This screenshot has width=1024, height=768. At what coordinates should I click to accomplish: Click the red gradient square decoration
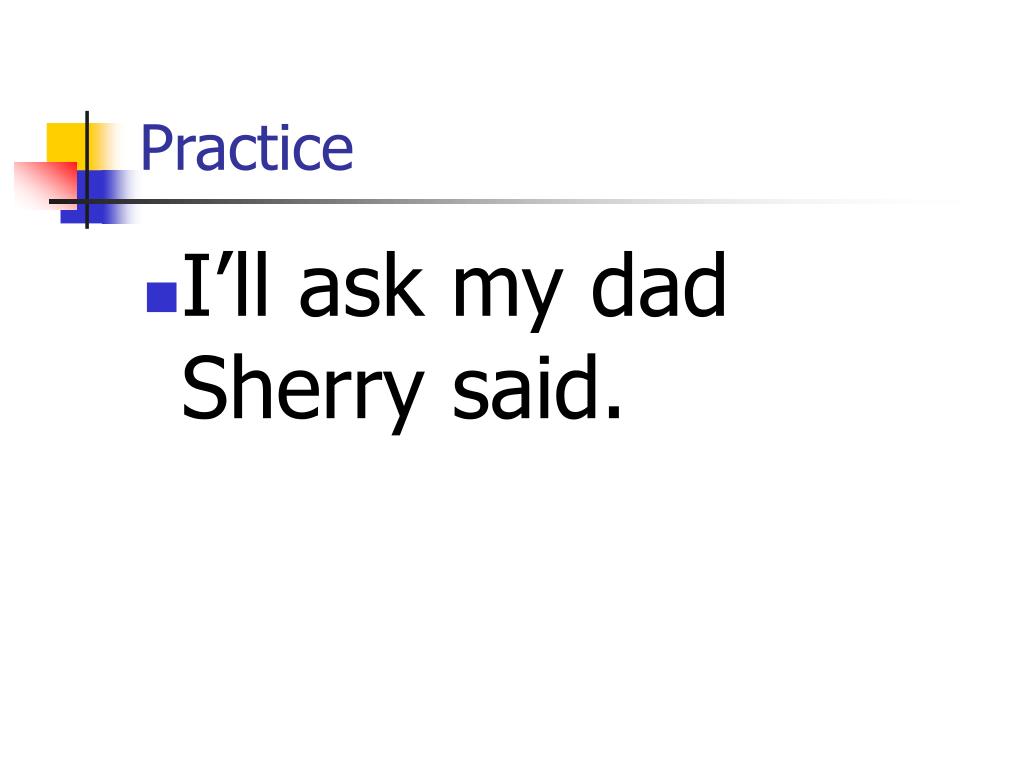46,185
